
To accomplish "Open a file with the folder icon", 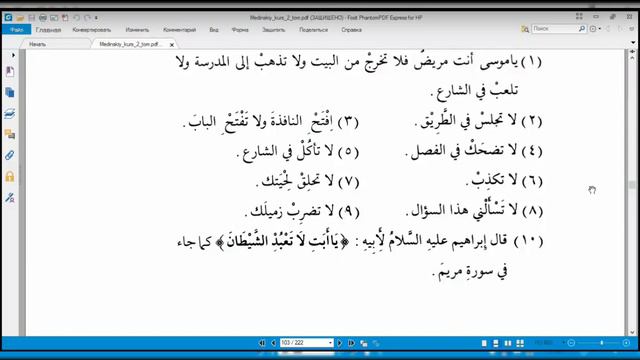I will [20, 18].
